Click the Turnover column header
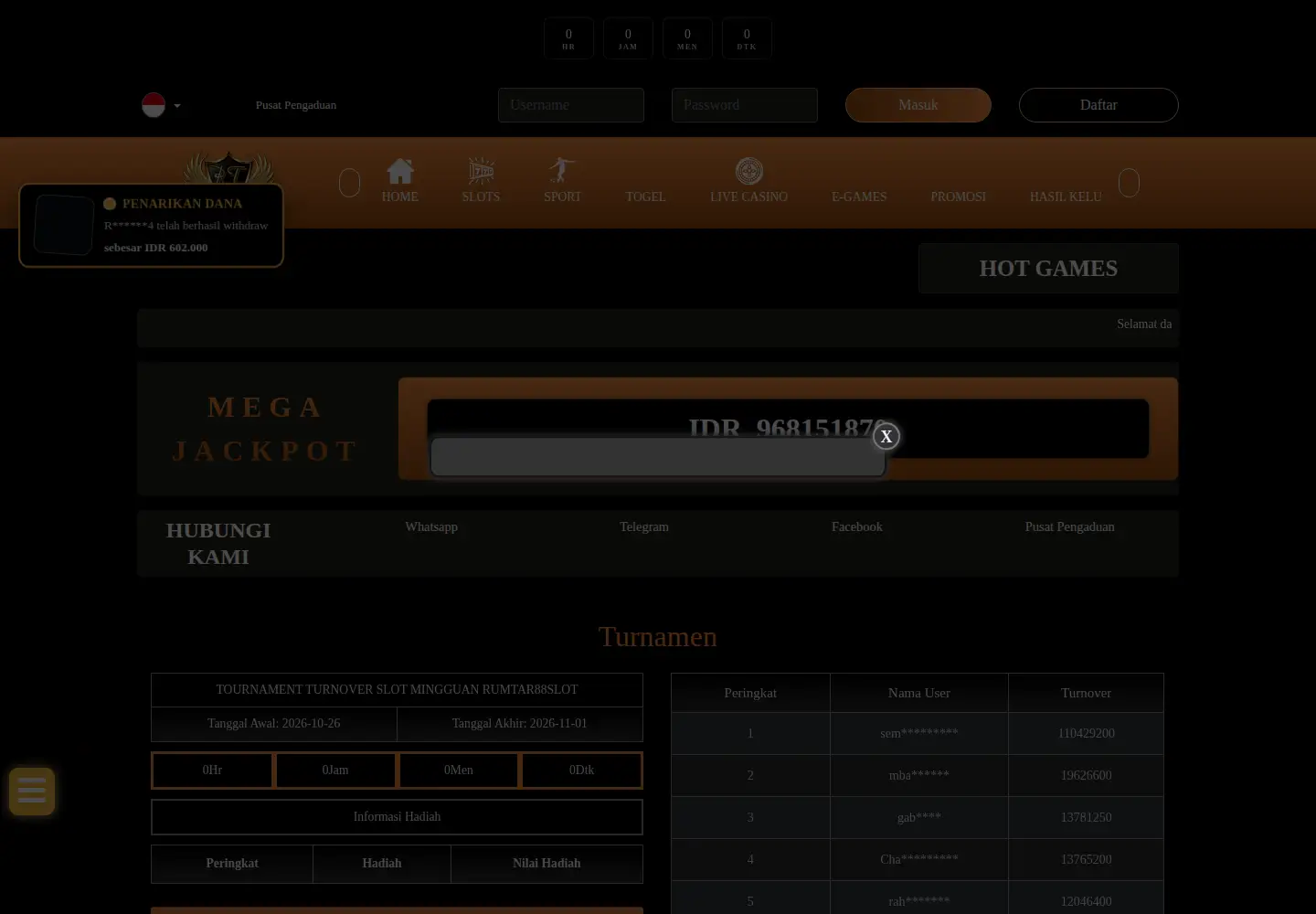1316x914 pixels. [1086, 693]
